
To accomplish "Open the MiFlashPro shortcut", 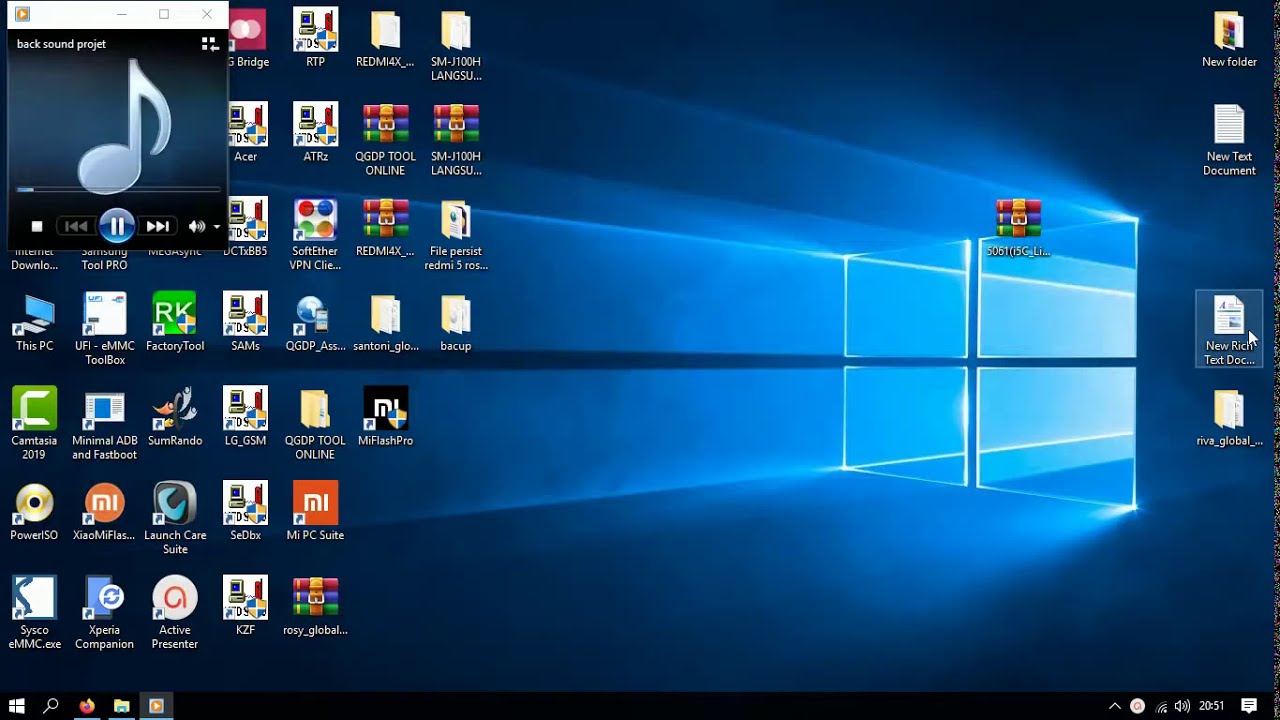I will click(385, 418).
